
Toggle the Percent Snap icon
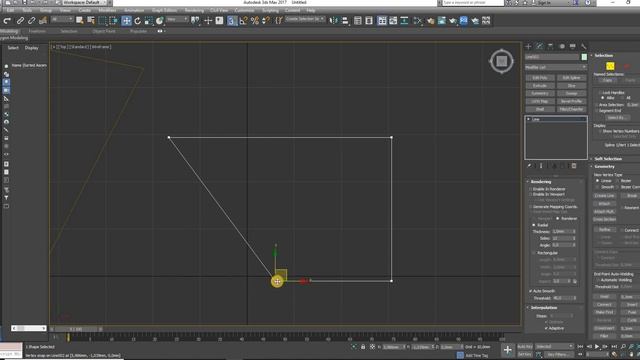coord(255,20)
